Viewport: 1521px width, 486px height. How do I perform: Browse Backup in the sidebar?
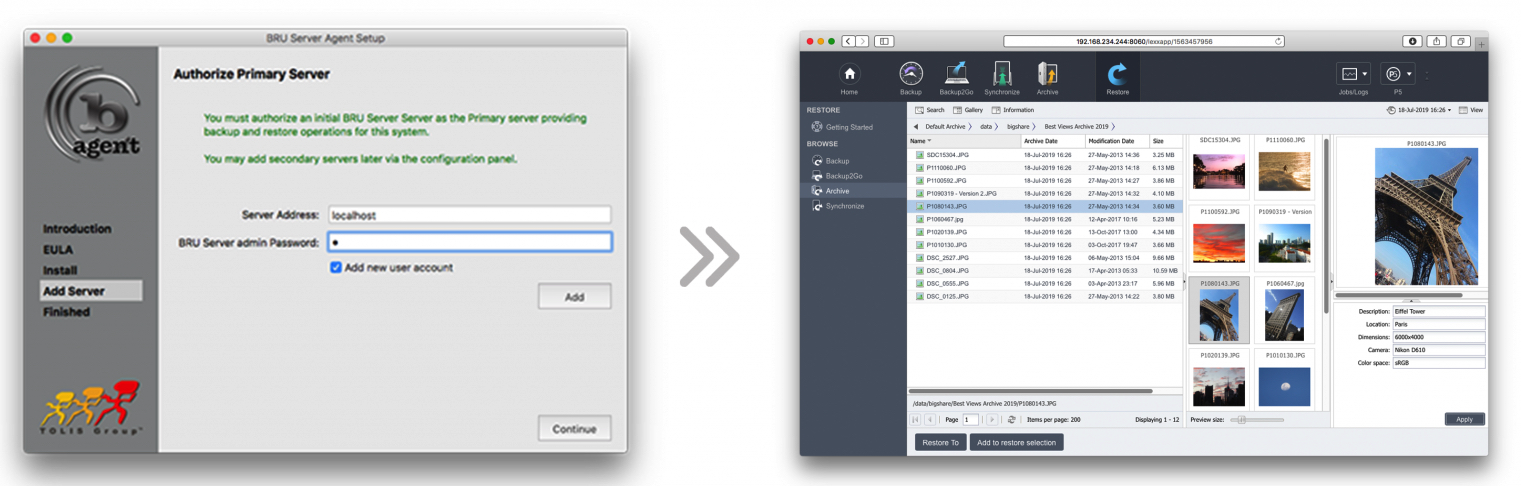[830, 160]
